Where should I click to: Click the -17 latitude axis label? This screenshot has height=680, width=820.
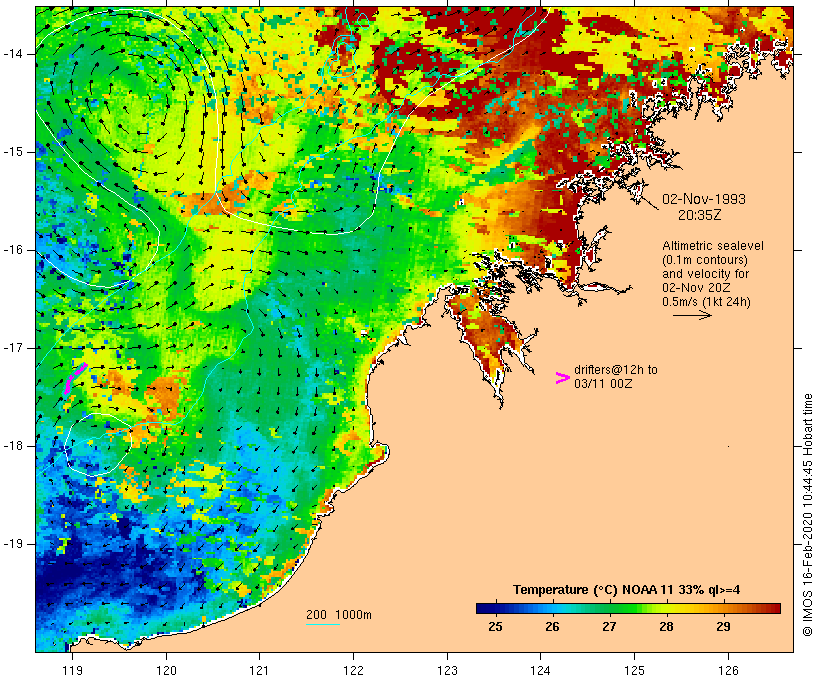tap(13, 348)
